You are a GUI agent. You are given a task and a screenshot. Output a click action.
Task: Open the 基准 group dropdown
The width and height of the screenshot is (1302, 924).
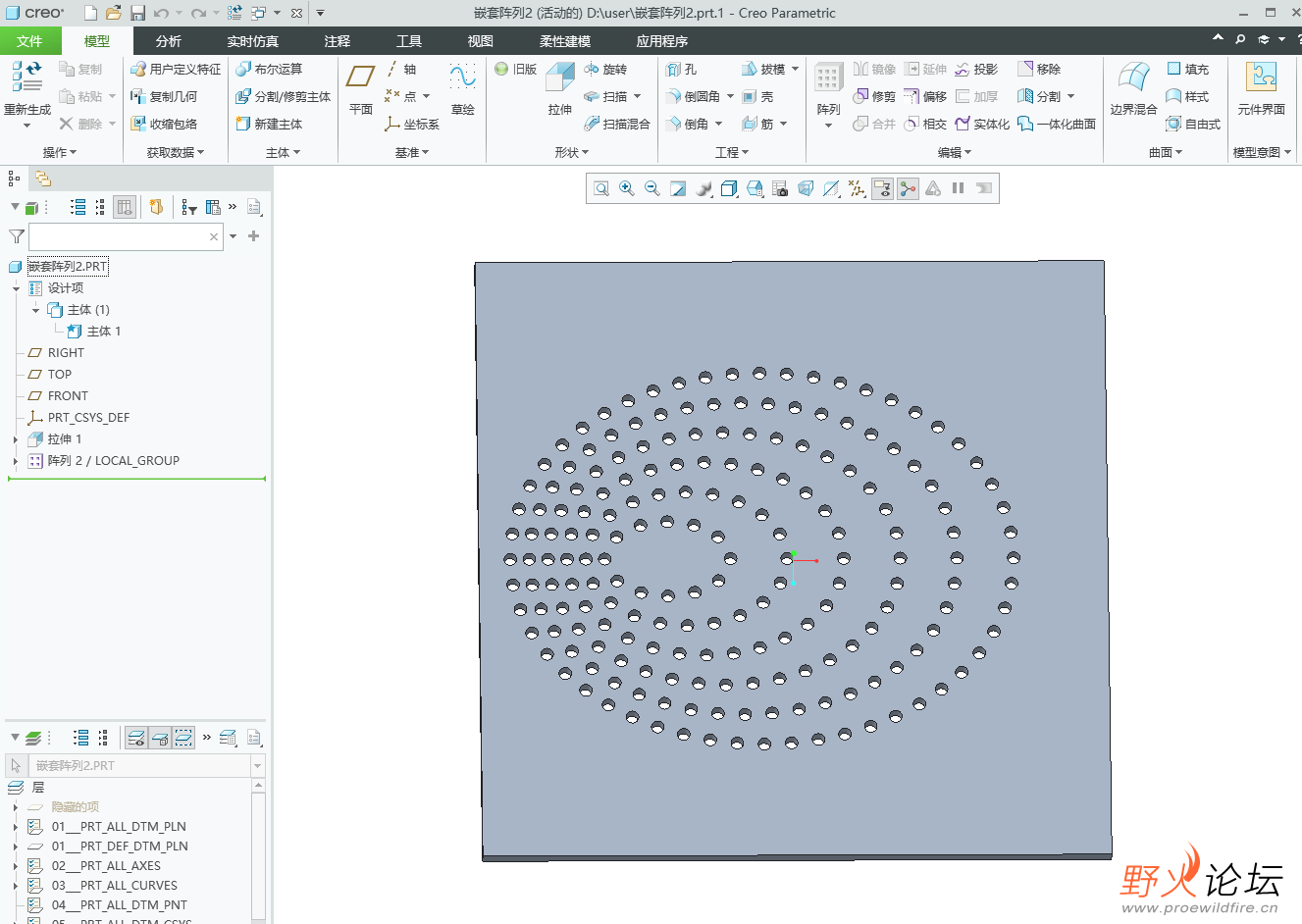pyautogui.click(x=412, y=152)
